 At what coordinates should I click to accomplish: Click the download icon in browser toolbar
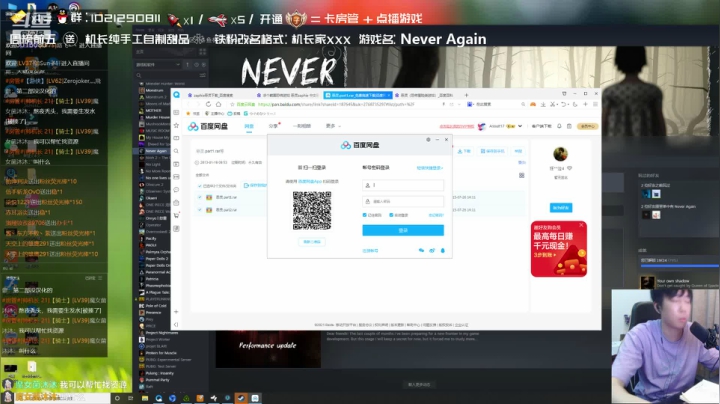tap(543, 104)
